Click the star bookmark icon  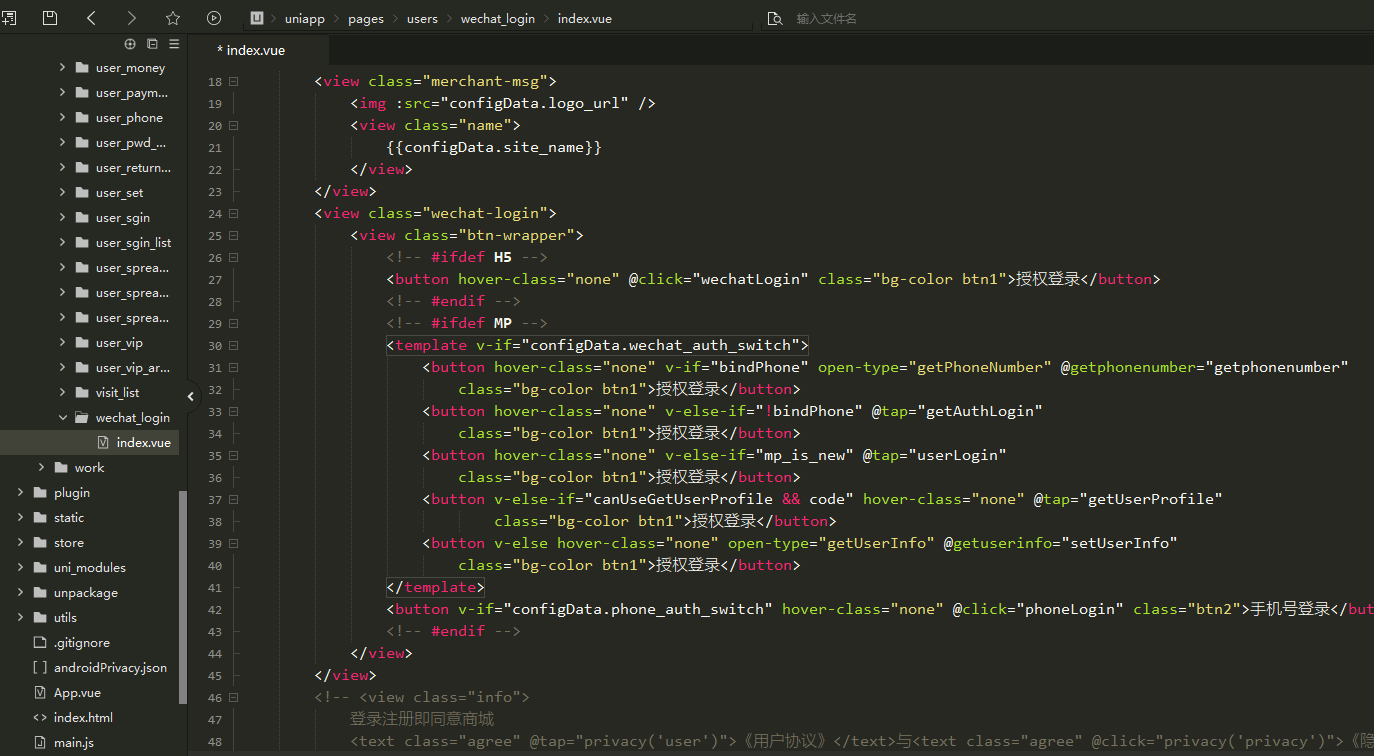(173, 18)
